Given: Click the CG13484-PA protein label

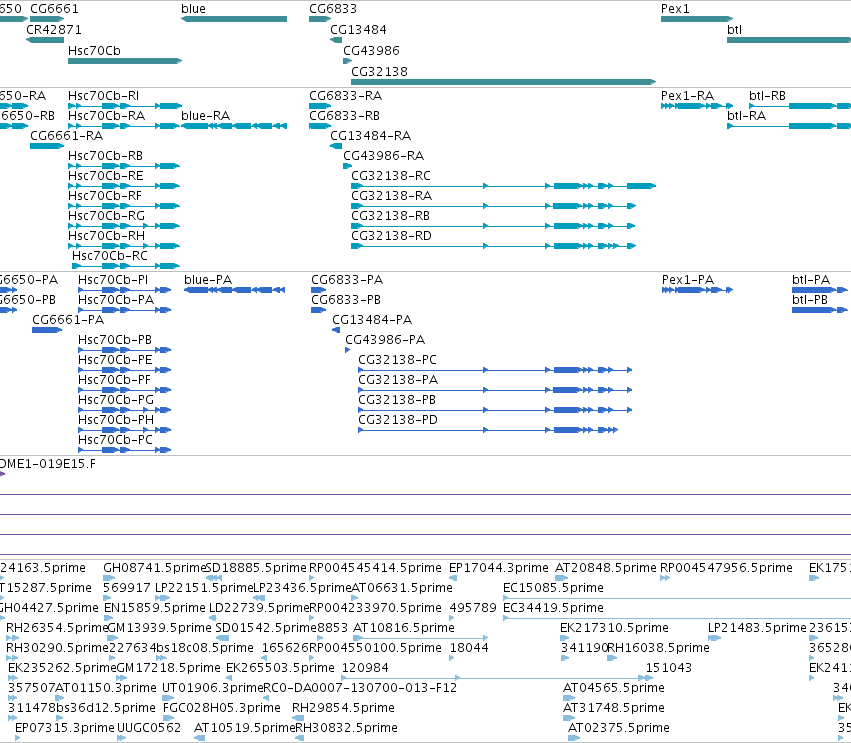Looking at the screenshot, I should point(372,320).
